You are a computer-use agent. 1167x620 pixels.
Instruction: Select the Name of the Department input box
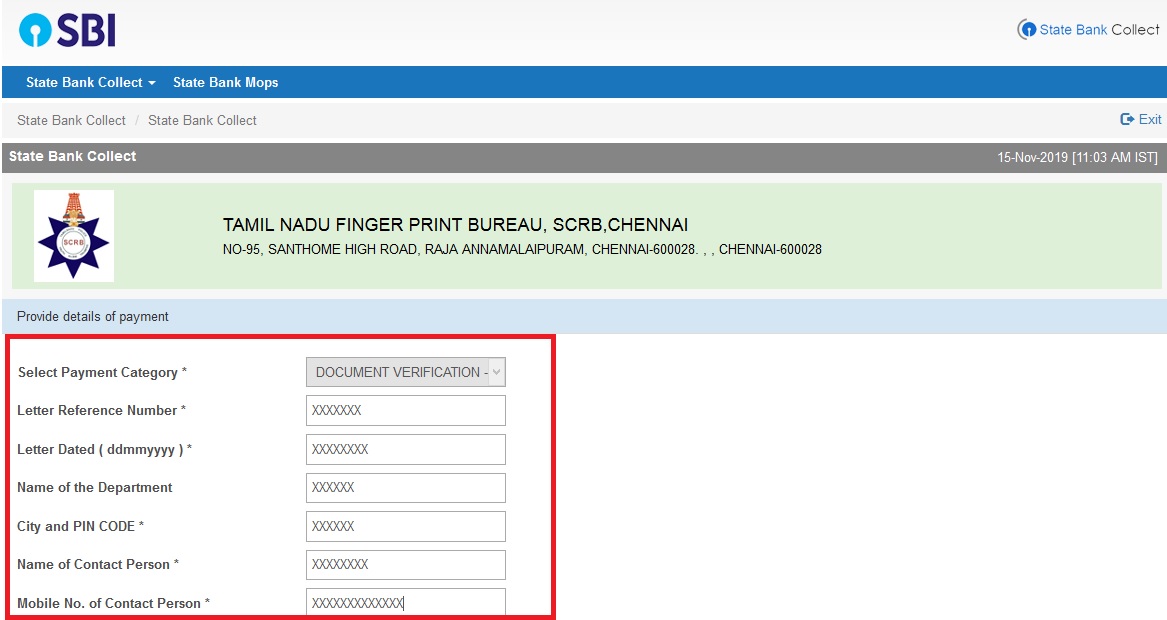click(405, 488)
